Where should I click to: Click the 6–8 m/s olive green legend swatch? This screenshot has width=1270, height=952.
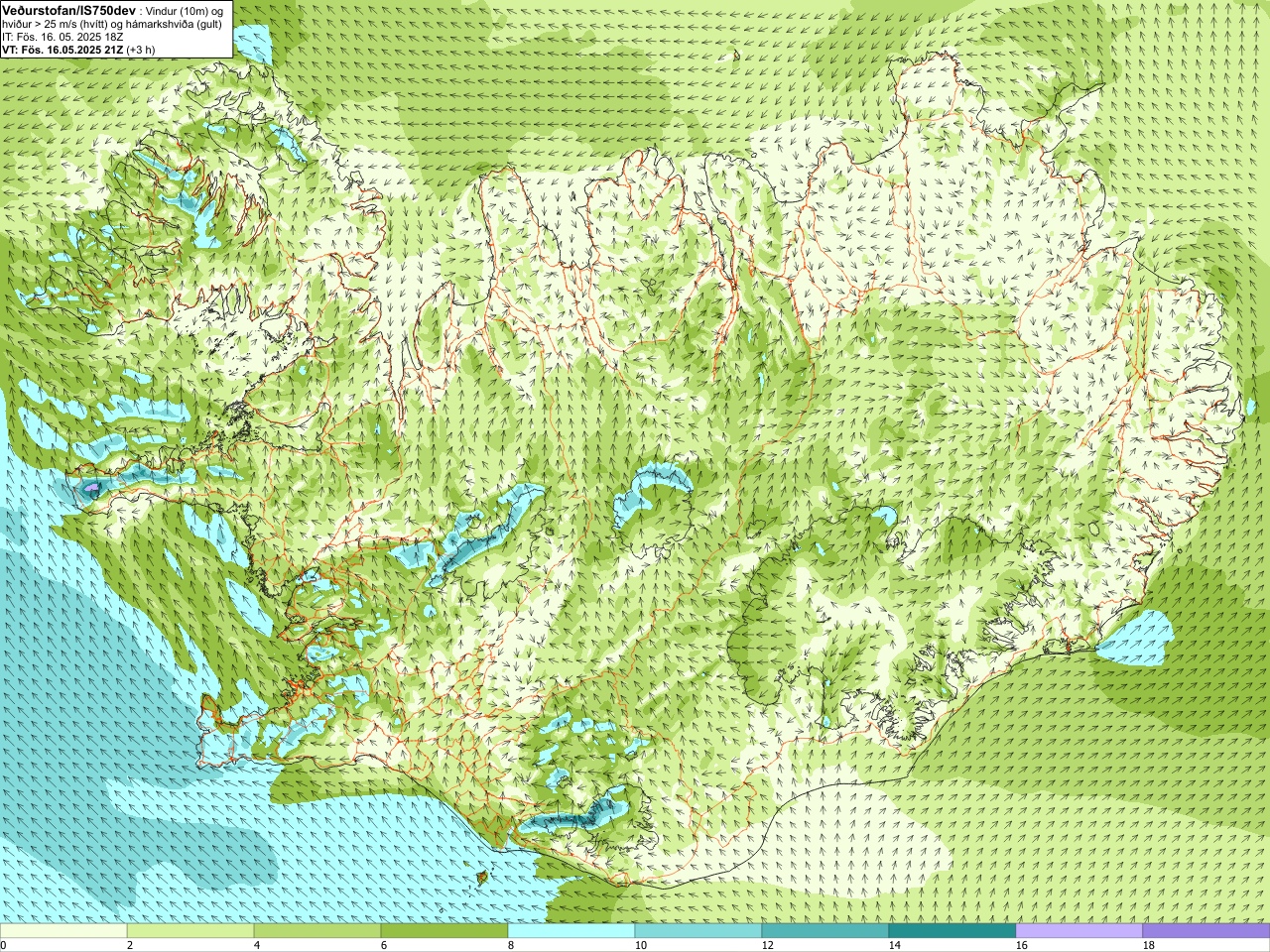(444, 931)
